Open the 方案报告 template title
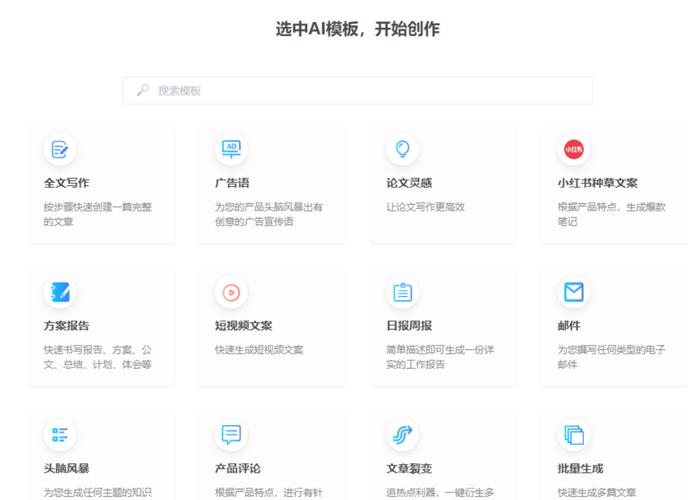The image size is (698, 500). [66, 326]
